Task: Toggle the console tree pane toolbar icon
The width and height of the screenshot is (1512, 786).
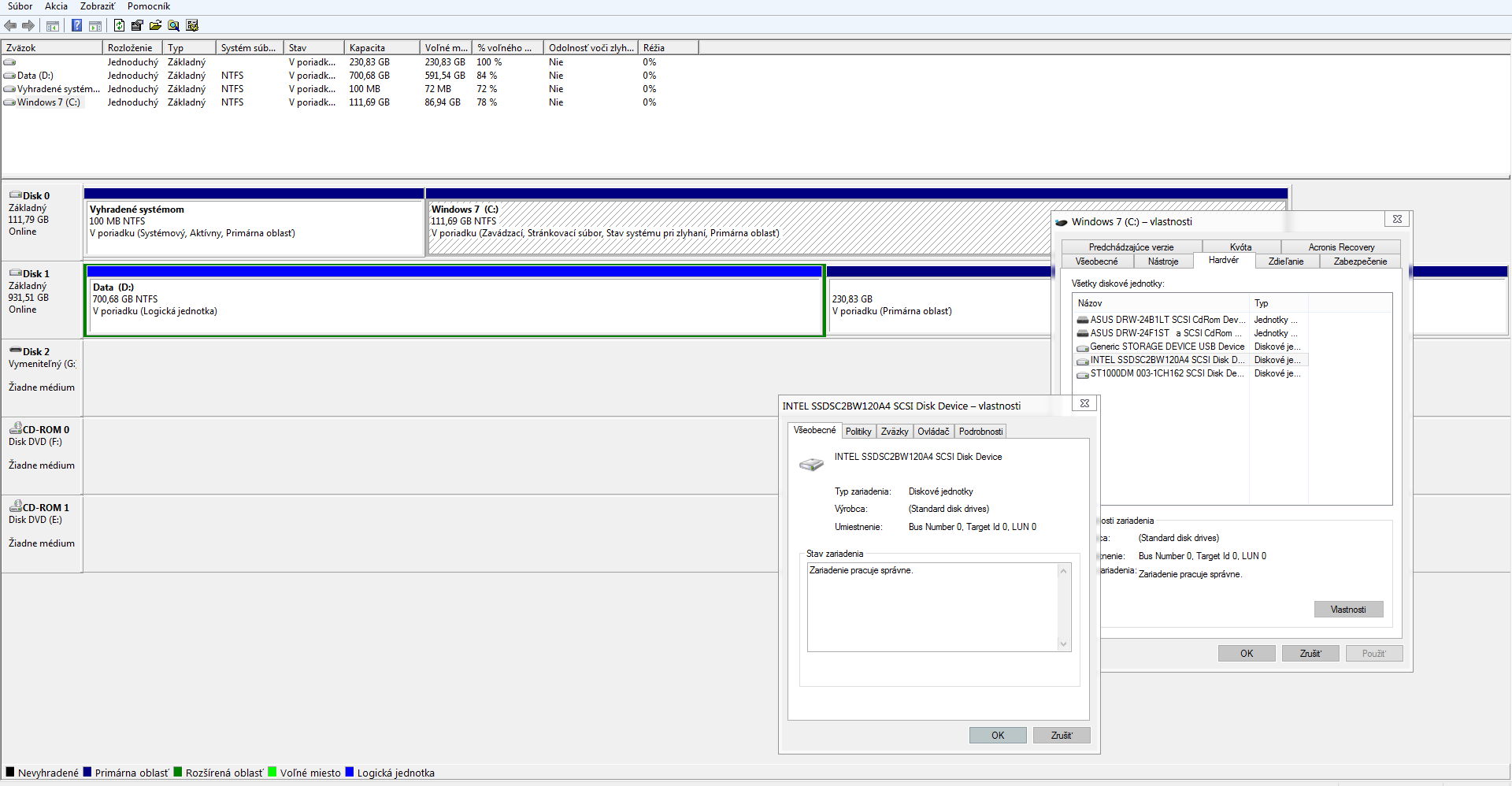Action: [53, 26]
